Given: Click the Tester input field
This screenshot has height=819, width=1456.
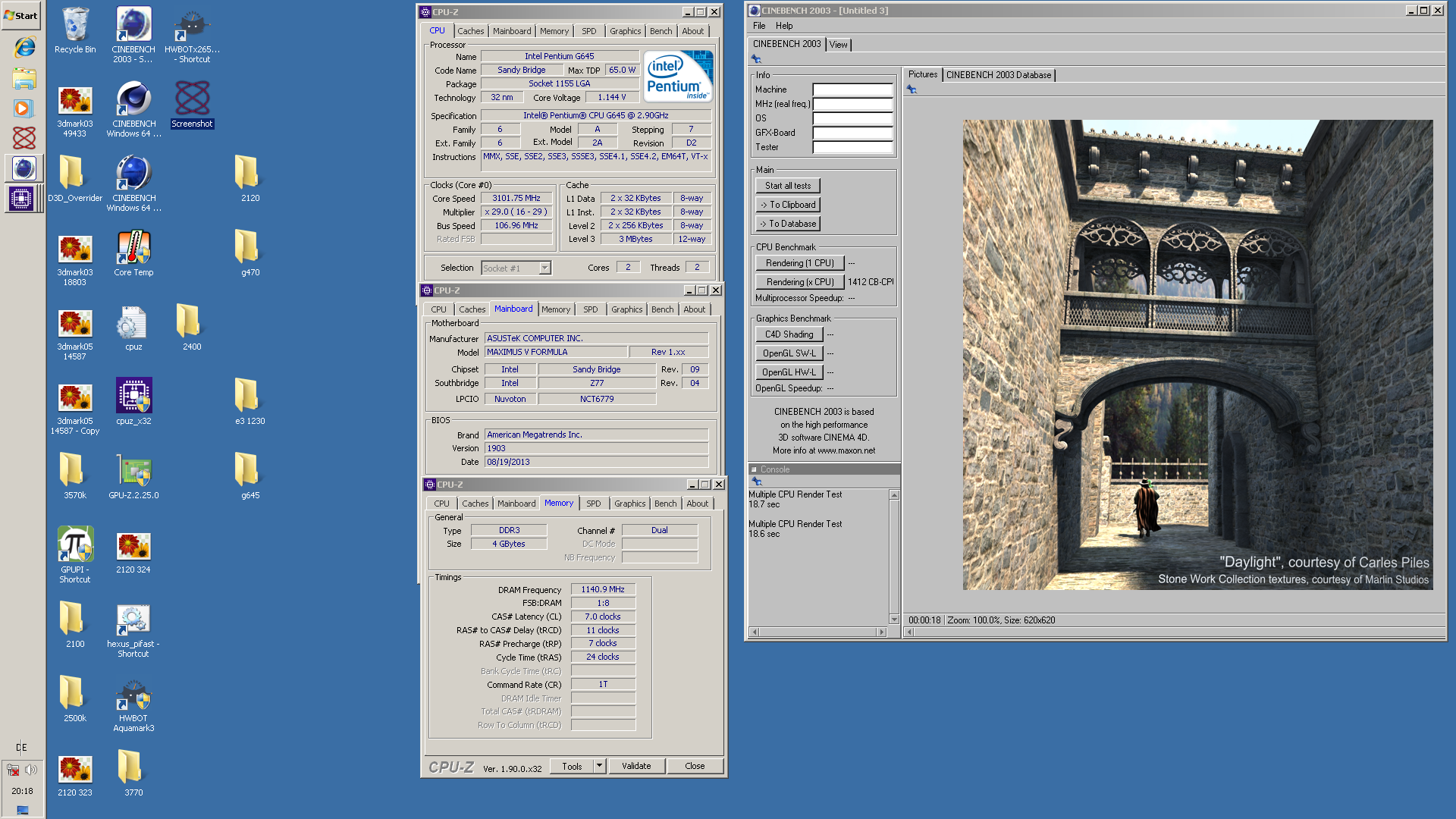Looking at the screenshot, I should click(x=852, y=147).
